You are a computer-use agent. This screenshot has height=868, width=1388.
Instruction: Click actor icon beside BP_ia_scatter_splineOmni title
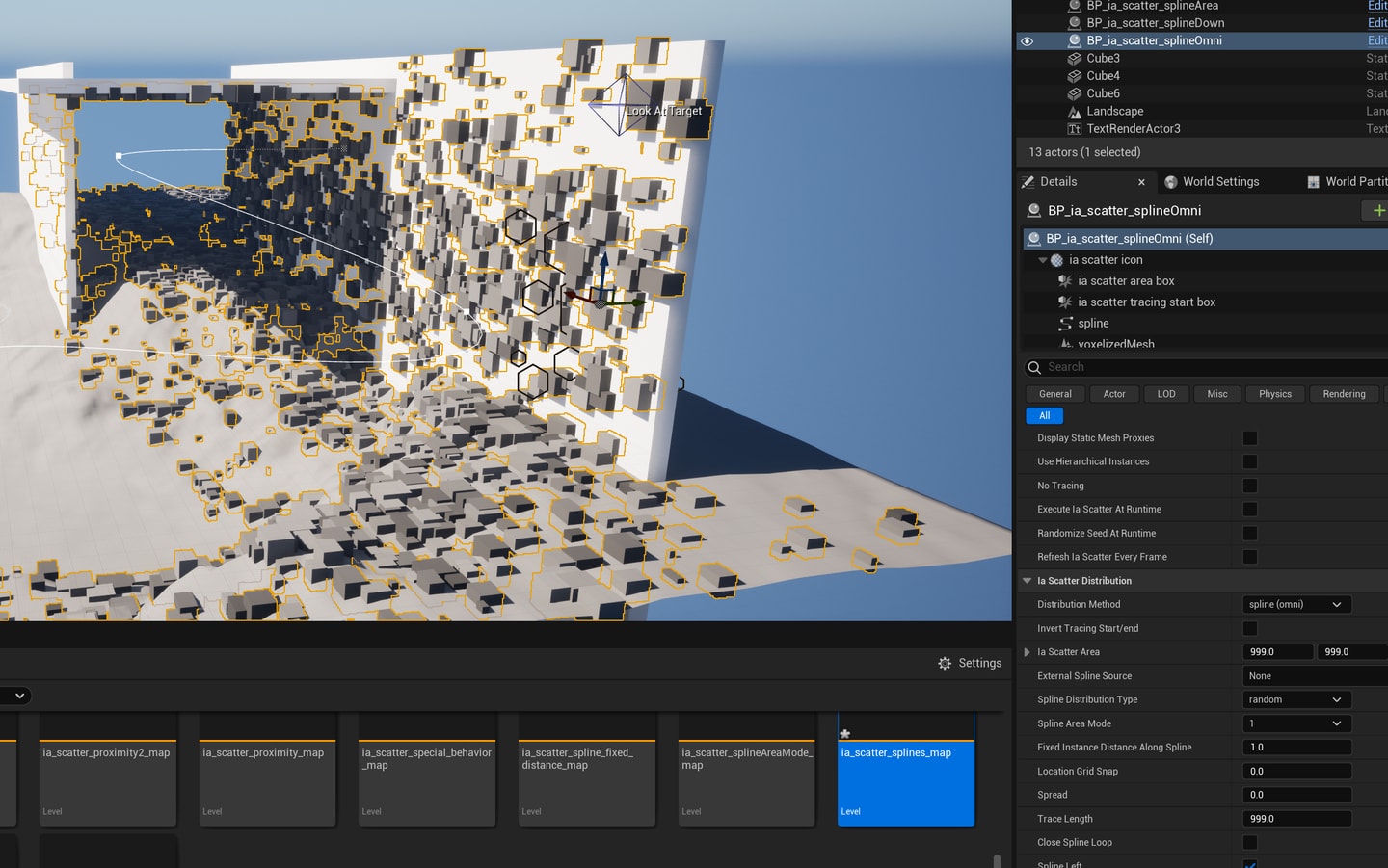[x=1034, y=211]
